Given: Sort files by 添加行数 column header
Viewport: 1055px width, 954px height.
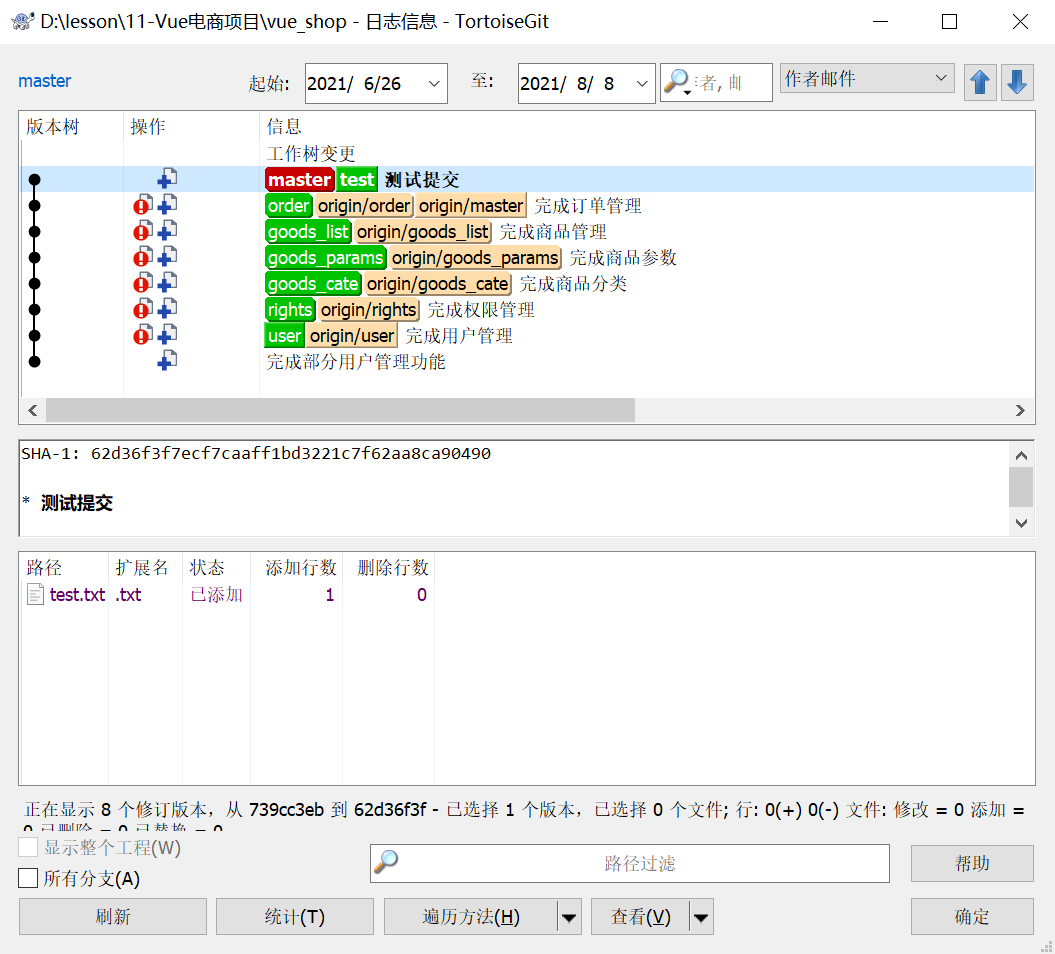Looking at the screenshot, I should click(296, 568).
